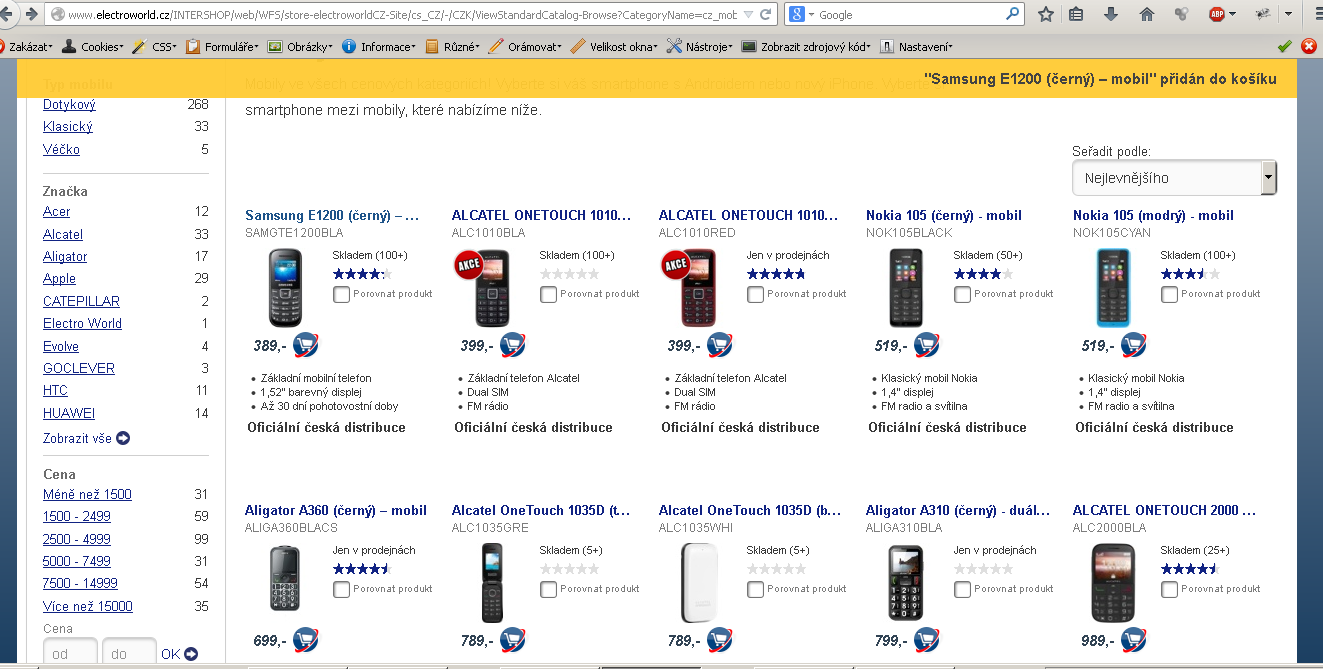Filter by Klasický phone type
1323x669 pixels.
coord(68,127)
